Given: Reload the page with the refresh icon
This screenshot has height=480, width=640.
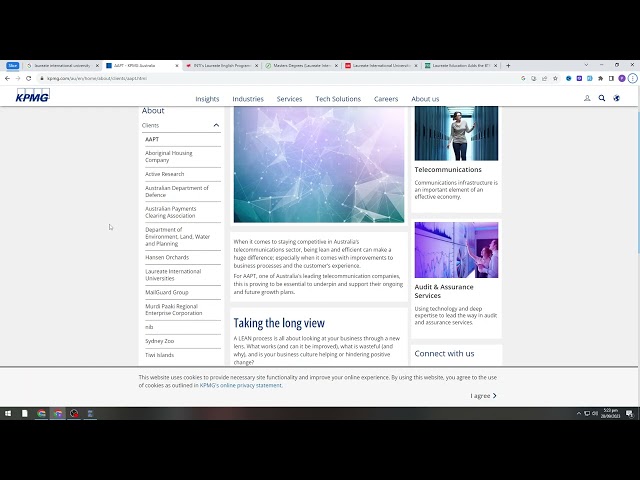Looking at the screenshot, I should click(29, 78).
